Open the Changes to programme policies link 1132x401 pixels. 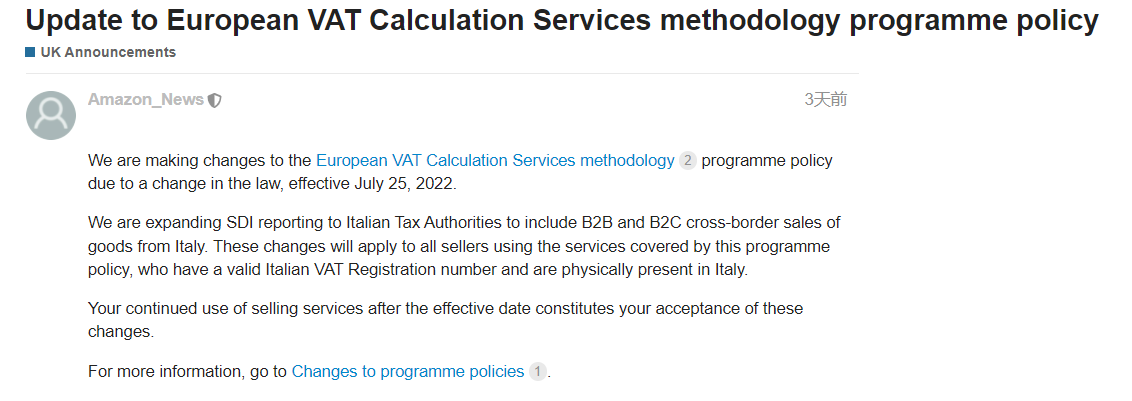(407, 371)
